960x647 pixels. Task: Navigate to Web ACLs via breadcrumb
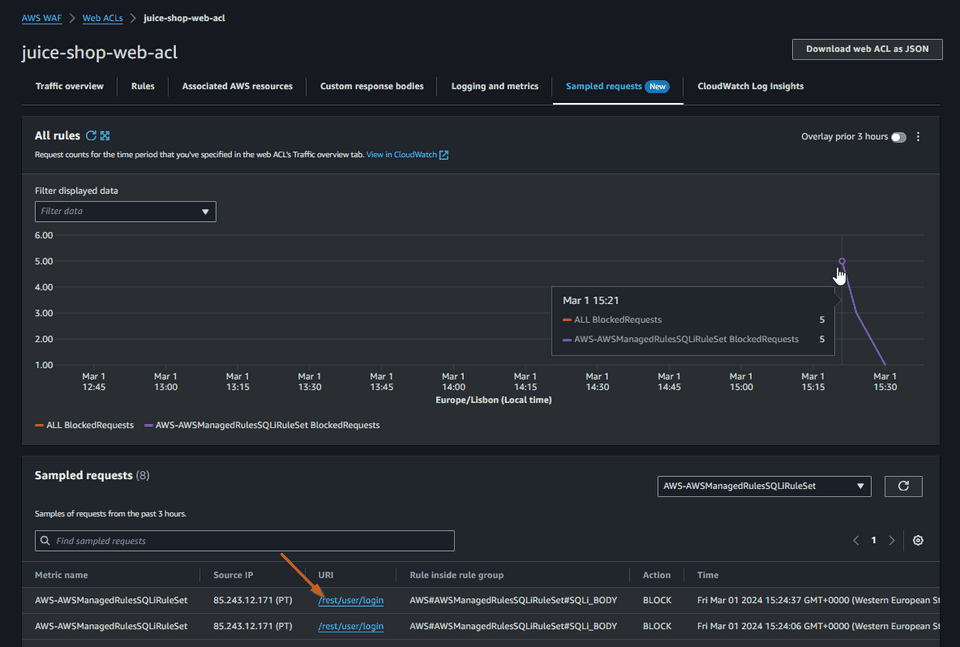point(104,17)
